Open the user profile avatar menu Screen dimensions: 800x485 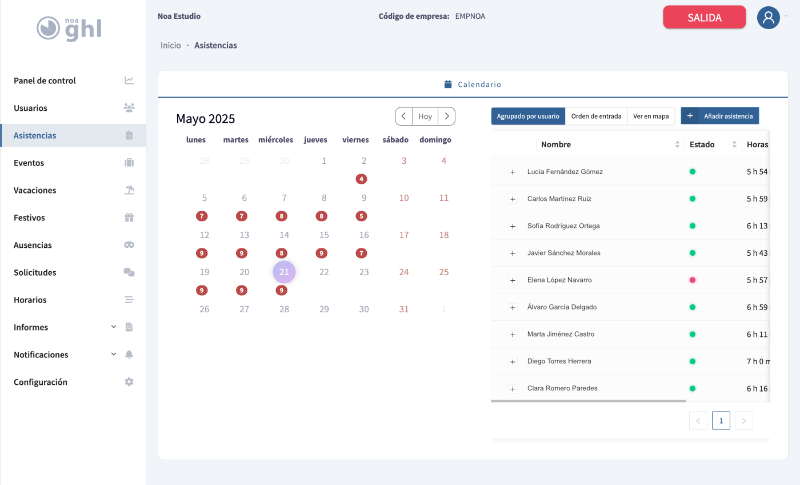click(768, 17)
